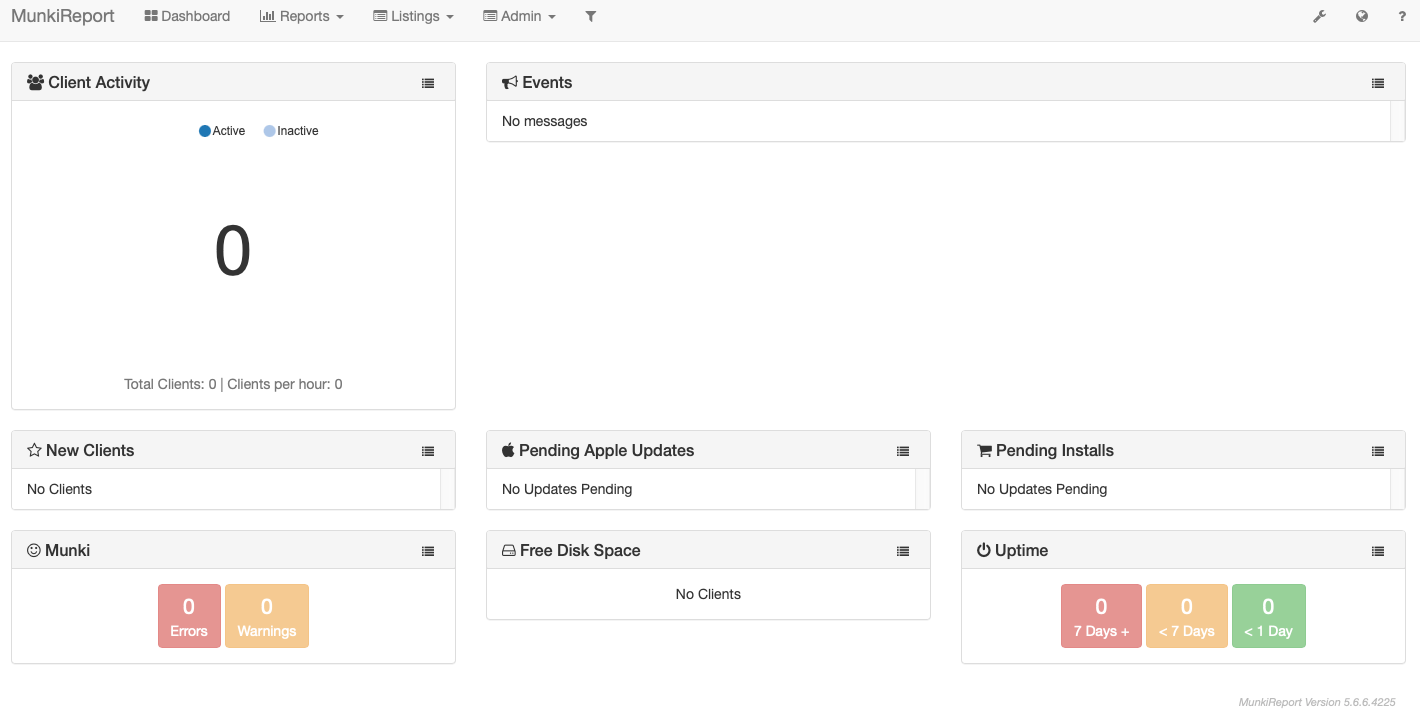Open list icon in Uptime widget

point(1377,551)
